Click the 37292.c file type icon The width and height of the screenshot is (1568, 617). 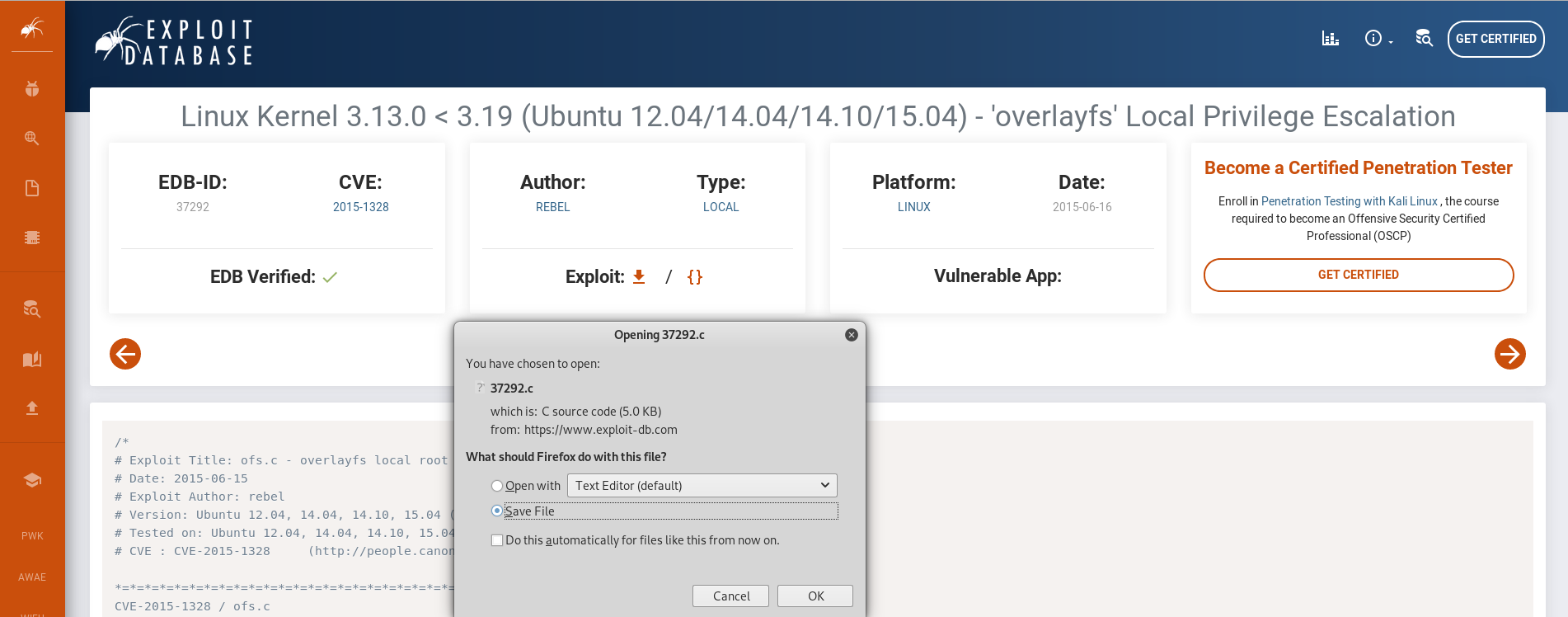480,388
